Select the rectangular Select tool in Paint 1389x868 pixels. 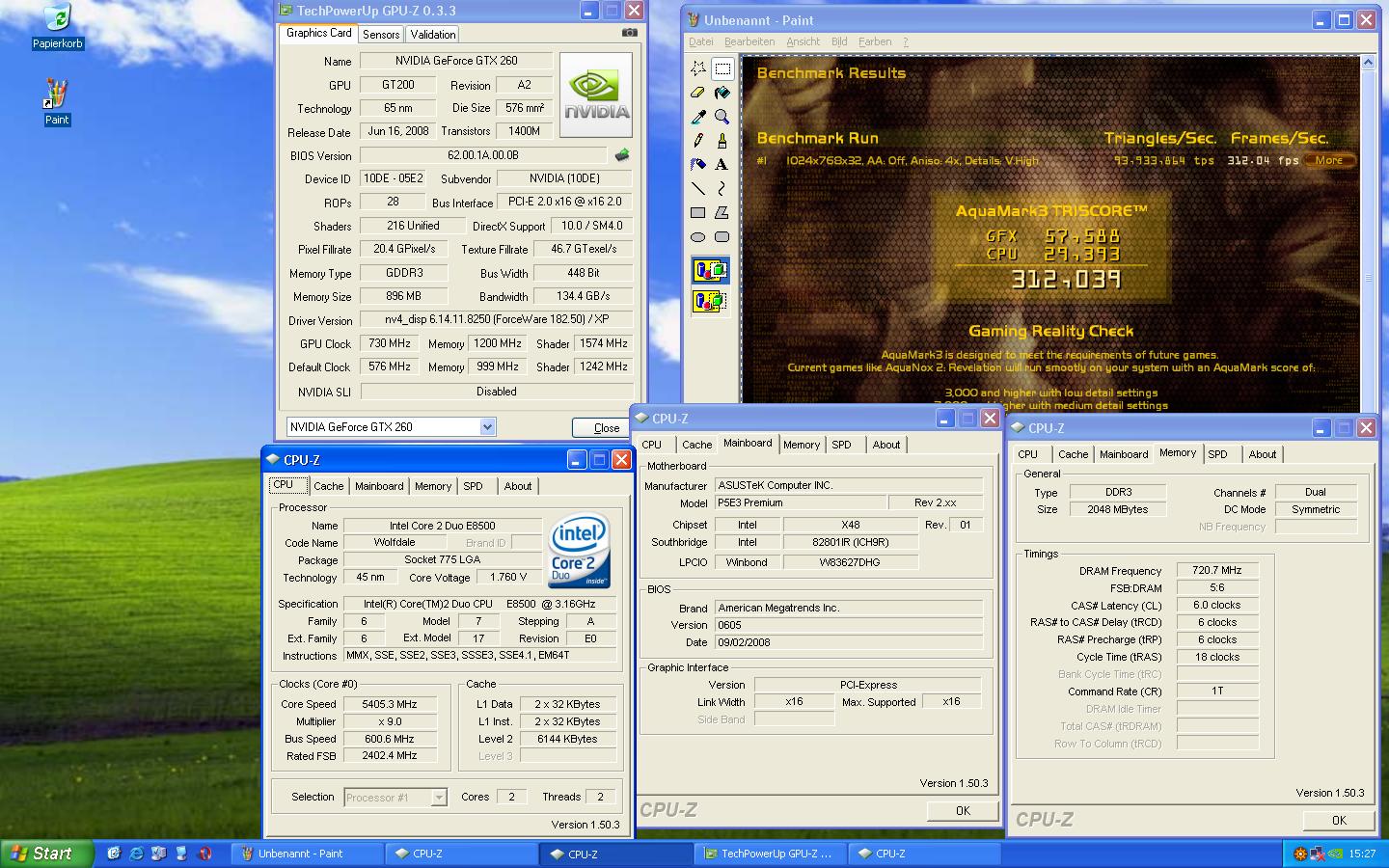[722, 68]
